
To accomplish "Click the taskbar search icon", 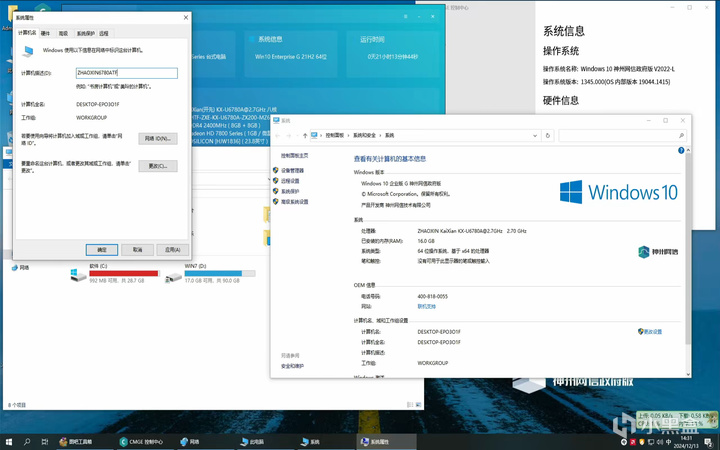I will point(27,442).
